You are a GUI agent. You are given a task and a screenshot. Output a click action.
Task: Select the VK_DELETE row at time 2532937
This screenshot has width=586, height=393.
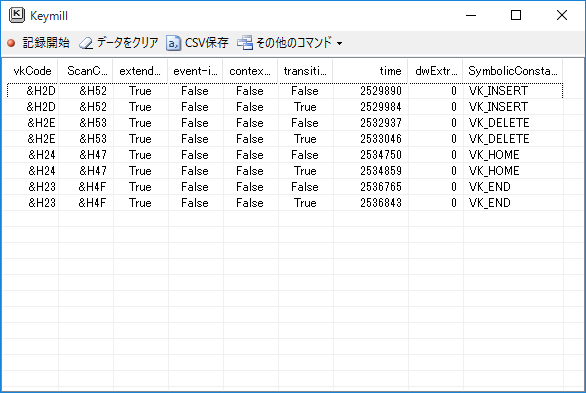[x=285, y=123]
